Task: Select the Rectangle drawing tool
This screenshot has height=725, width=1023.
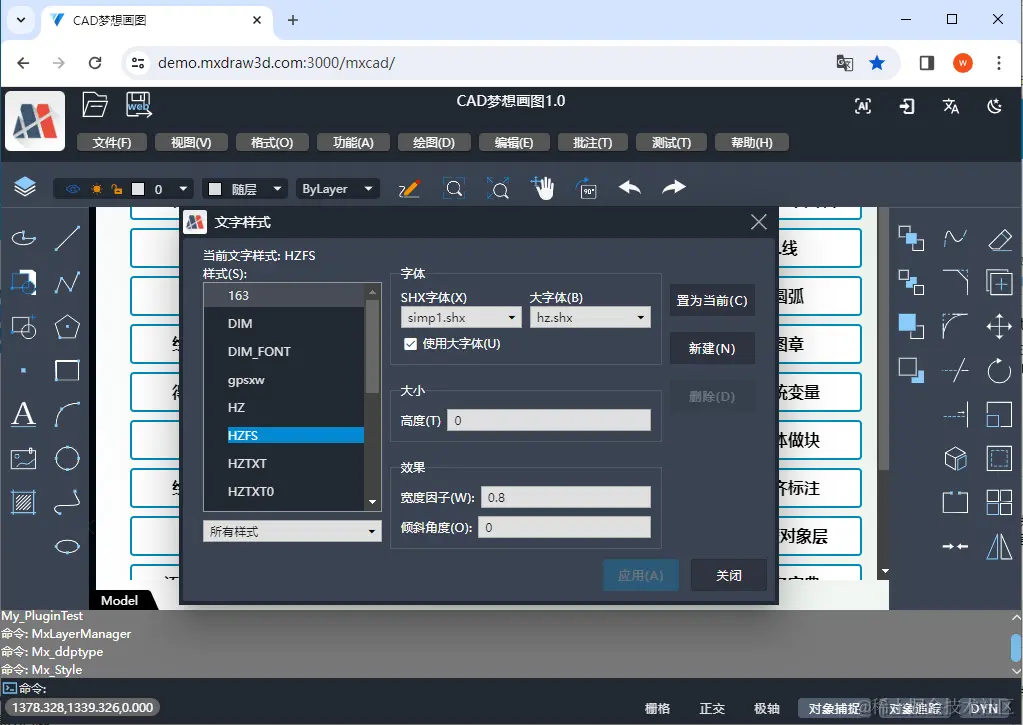Action: click(x=66, y=371)
